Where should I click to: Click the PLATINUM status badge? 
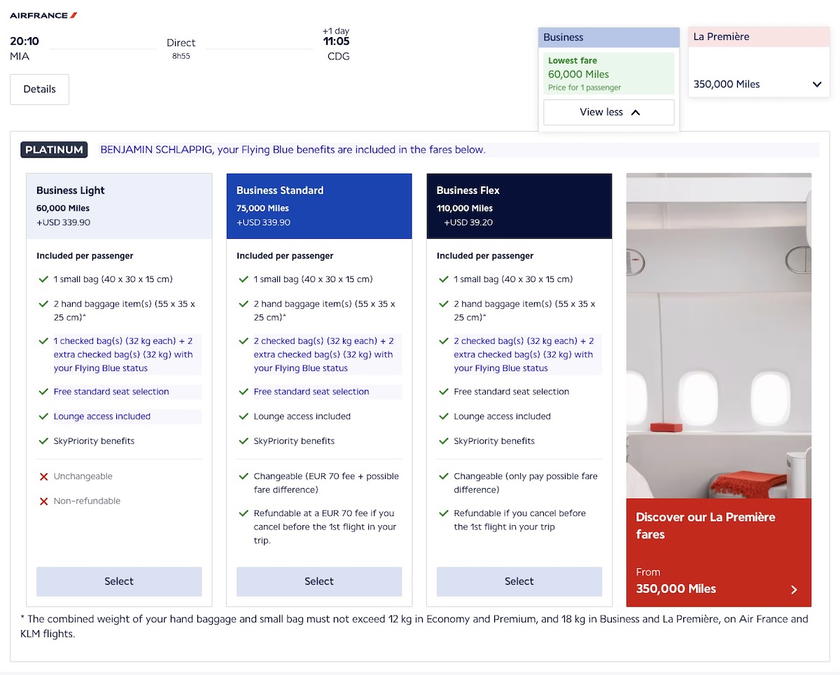coord(54,149)
